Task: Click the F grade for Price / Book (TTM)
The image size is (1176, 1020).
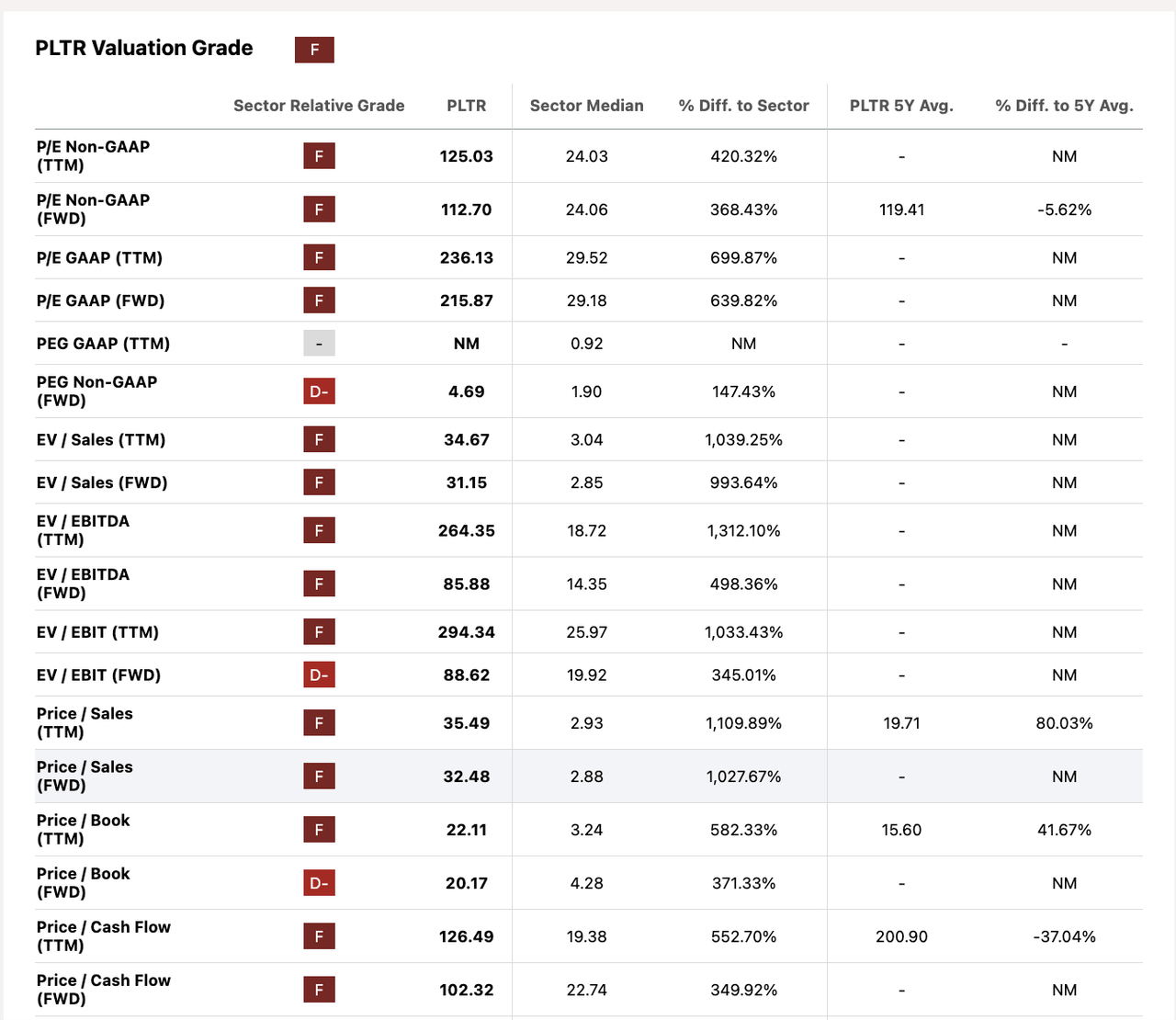Action: 319,830
